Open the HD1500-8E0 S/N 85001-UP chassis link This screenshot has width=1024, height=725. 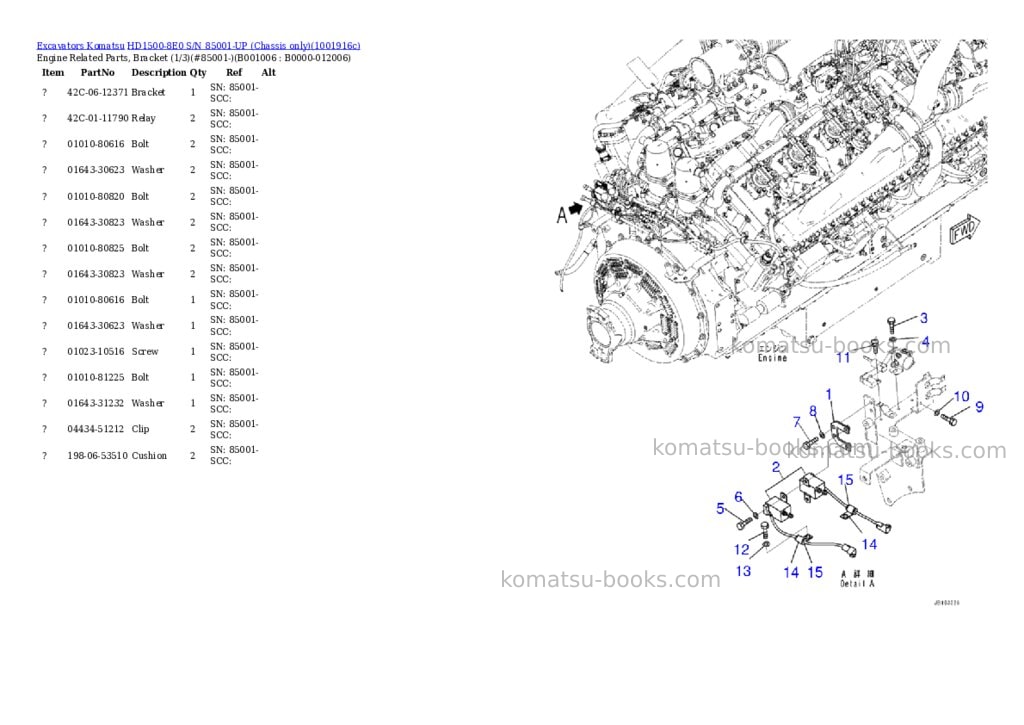point(244,46)
